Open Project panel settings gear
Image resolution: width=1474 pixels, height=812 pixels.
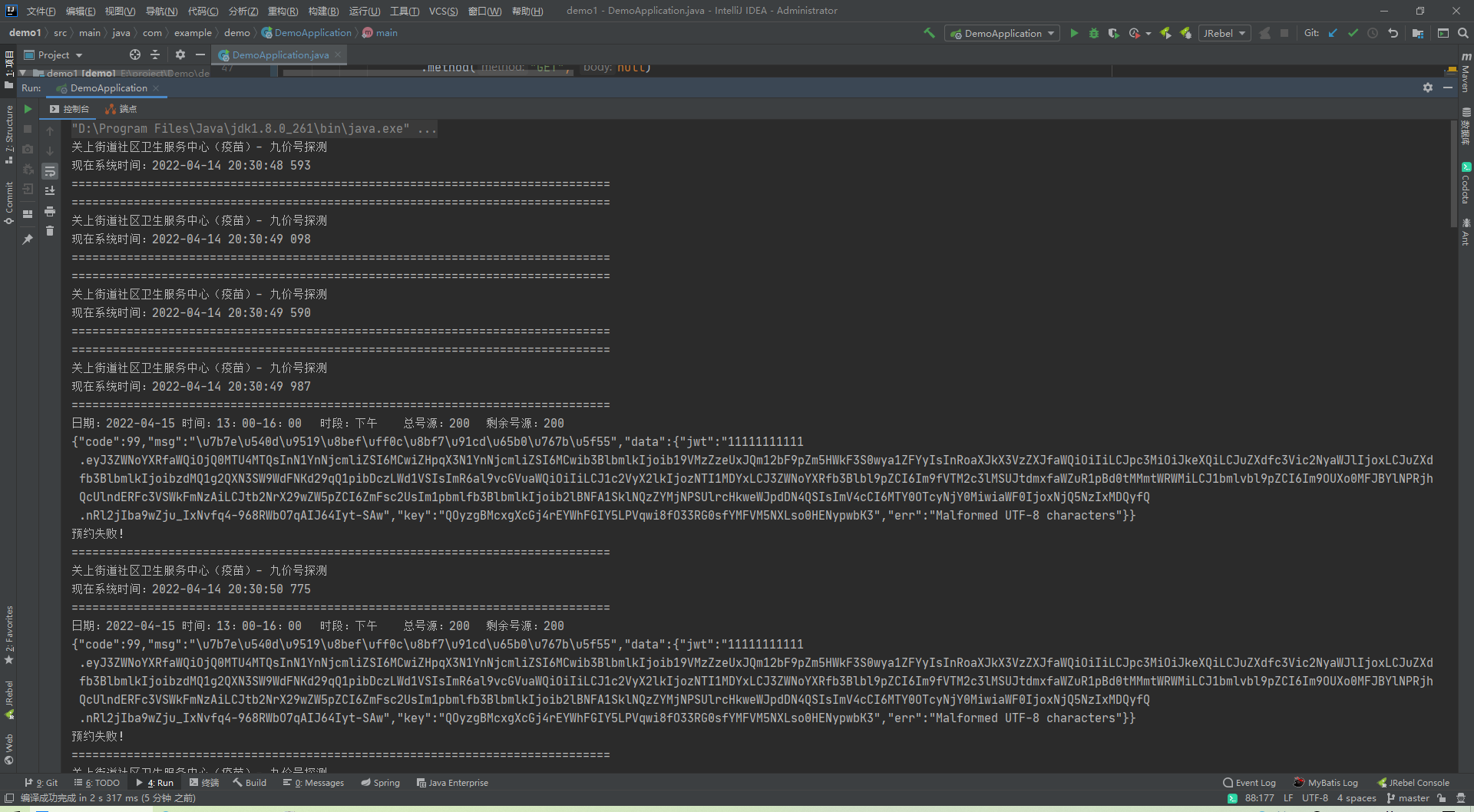pyautogui.click(x=180, y=54)
